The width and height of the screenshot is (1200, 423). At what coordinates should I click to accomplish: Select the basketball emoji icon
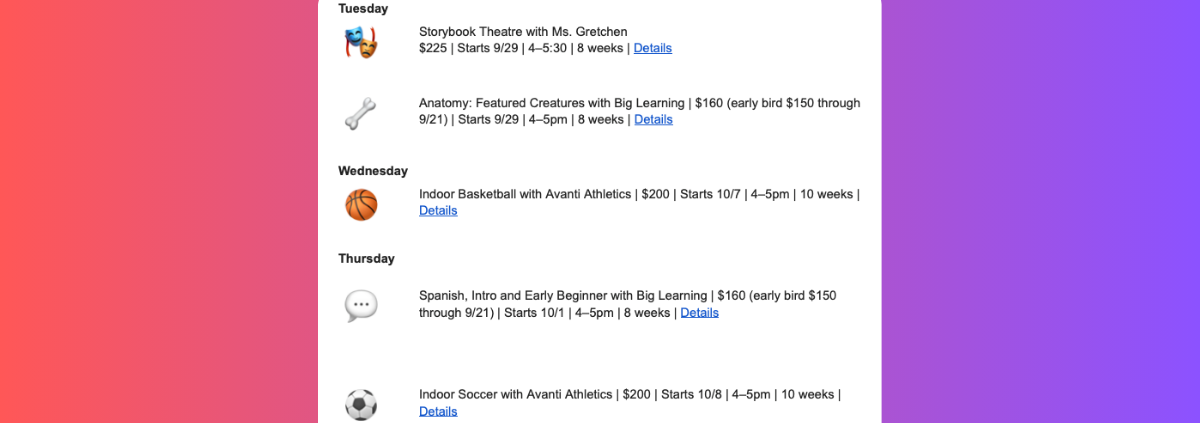point(361,204)
